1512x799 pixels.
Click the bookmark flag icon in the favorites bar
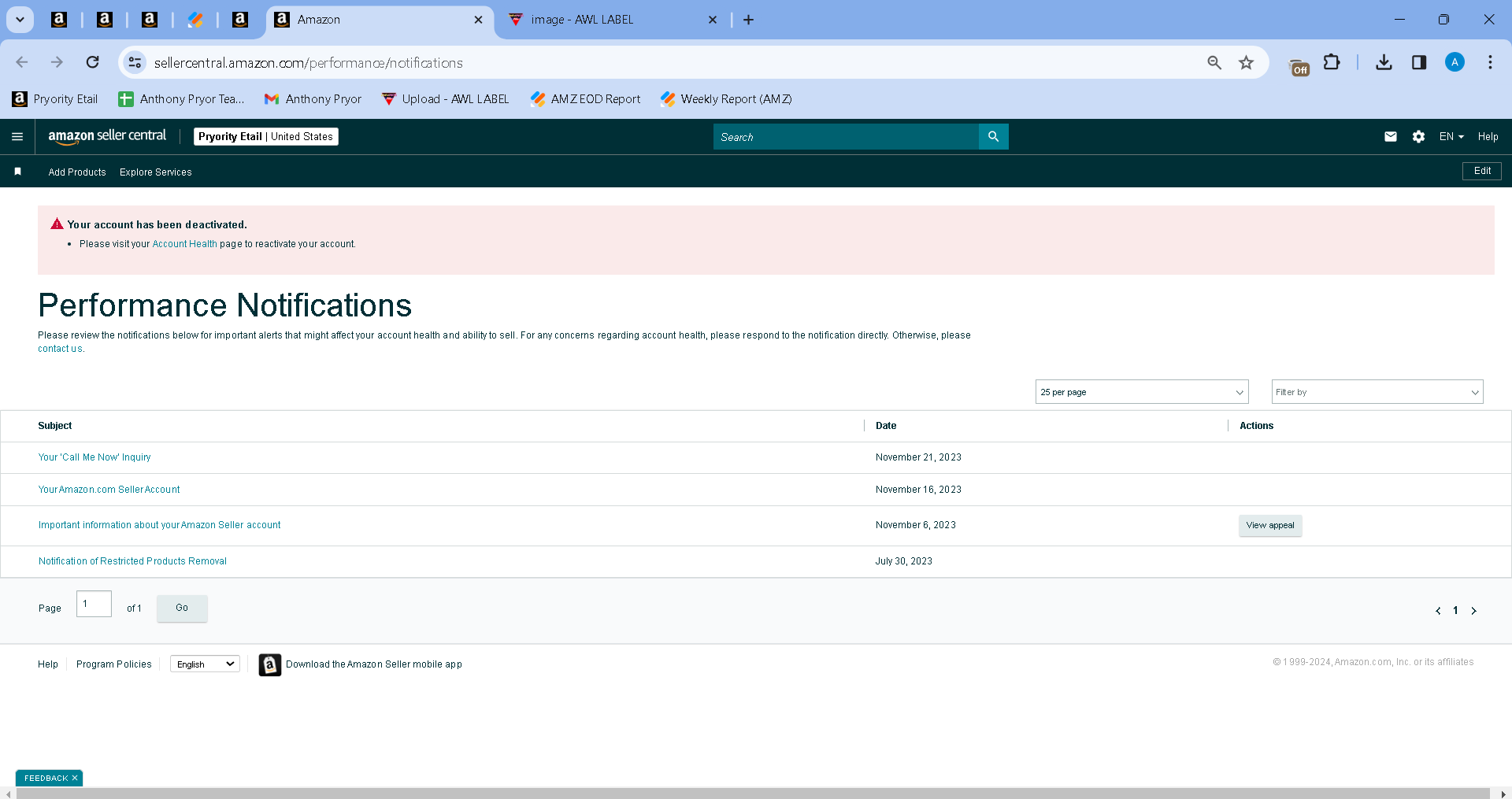point(17,172)
